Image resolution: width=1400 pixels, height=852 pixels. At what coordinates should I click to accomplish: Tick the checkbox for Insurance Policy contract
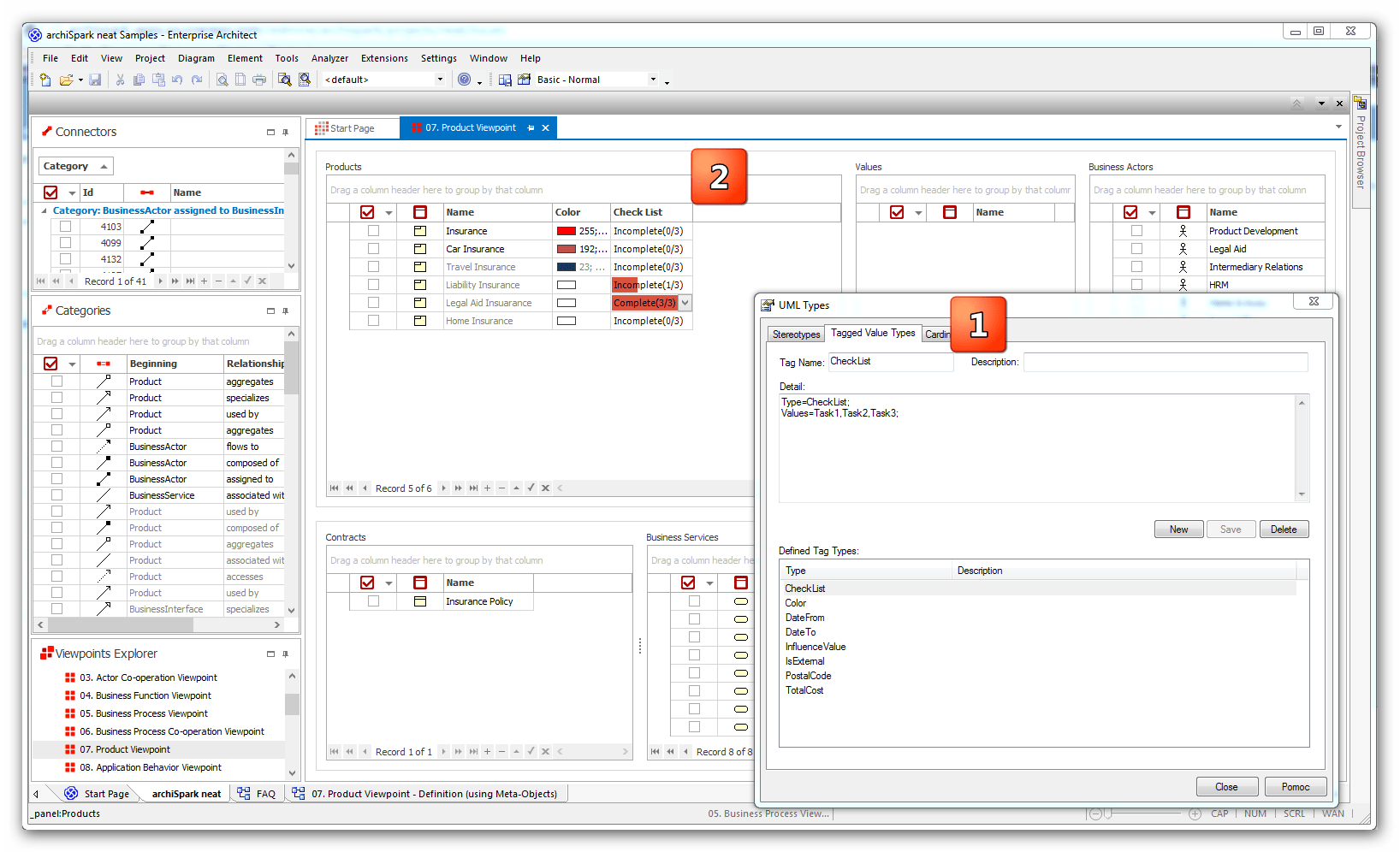[x=373, y=601]
